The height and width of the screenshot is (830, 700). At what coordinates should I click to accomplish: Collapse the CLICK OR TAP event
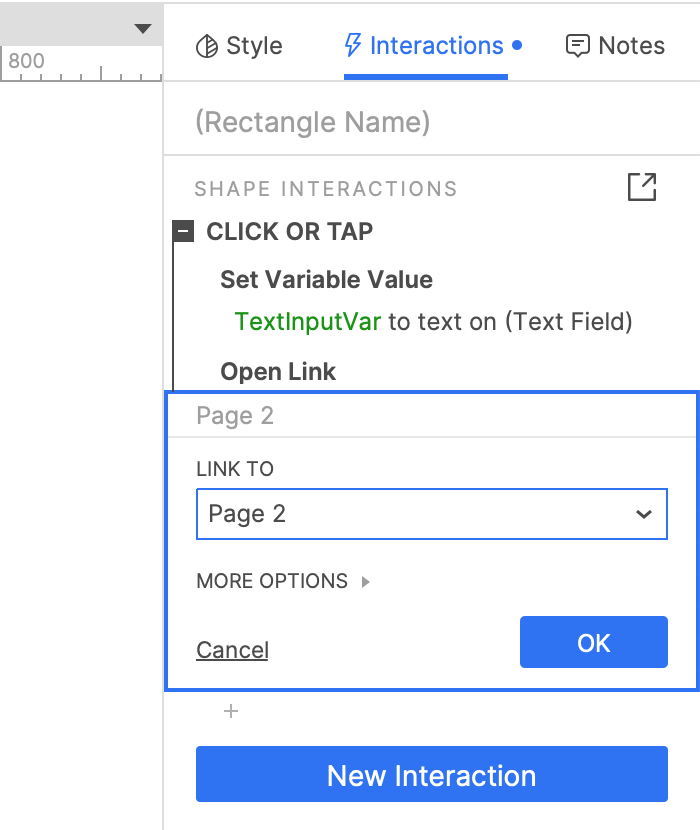coord(183,232)
